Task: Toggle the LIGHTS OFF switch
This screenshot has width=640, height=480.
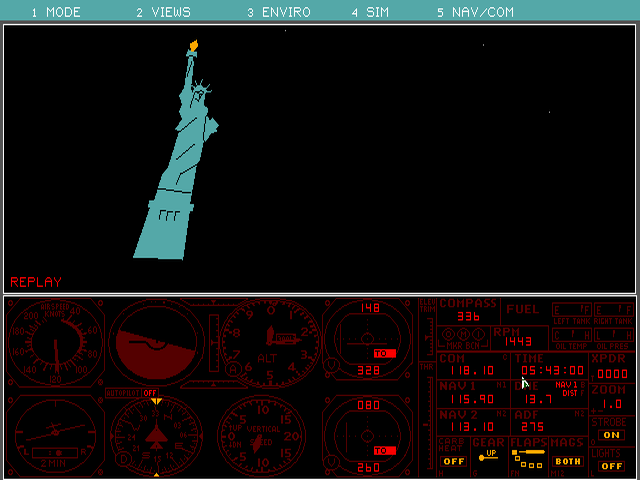Action: (611, 466)
